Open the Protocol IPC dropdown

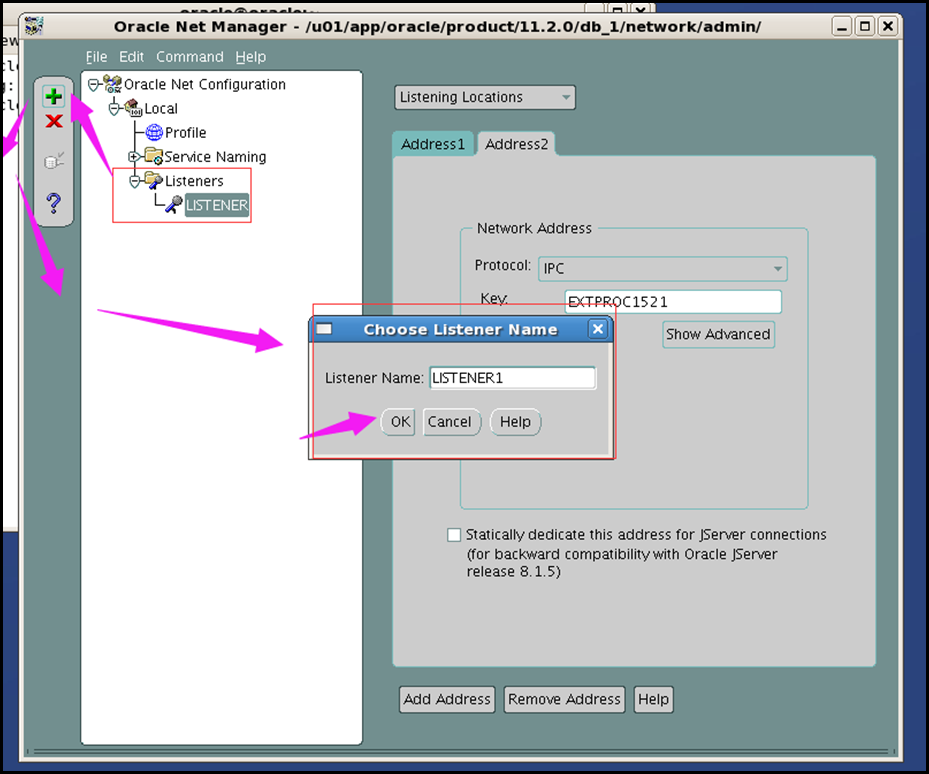coord(662,268)
